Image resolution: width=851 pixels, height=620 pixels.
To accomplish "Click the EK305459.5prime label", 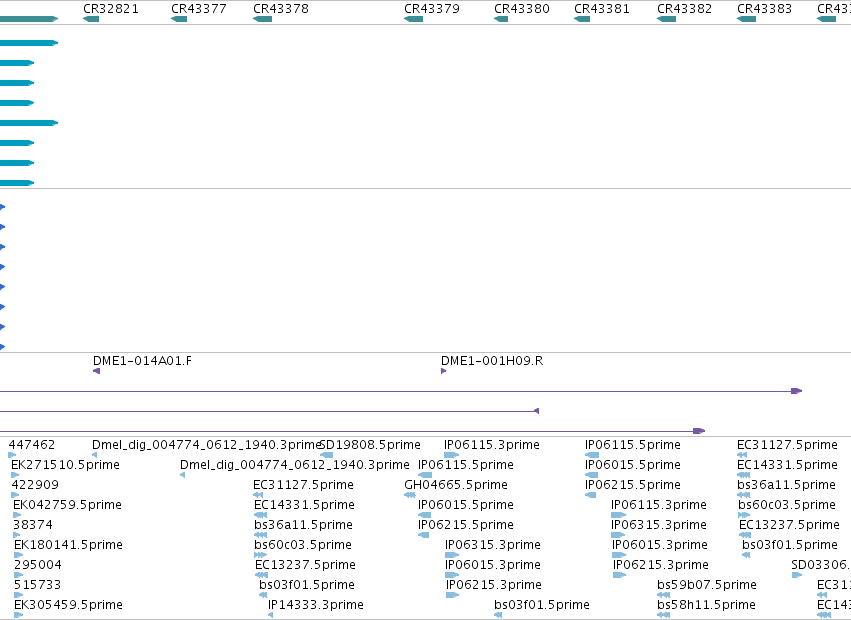I will (68, 605).
